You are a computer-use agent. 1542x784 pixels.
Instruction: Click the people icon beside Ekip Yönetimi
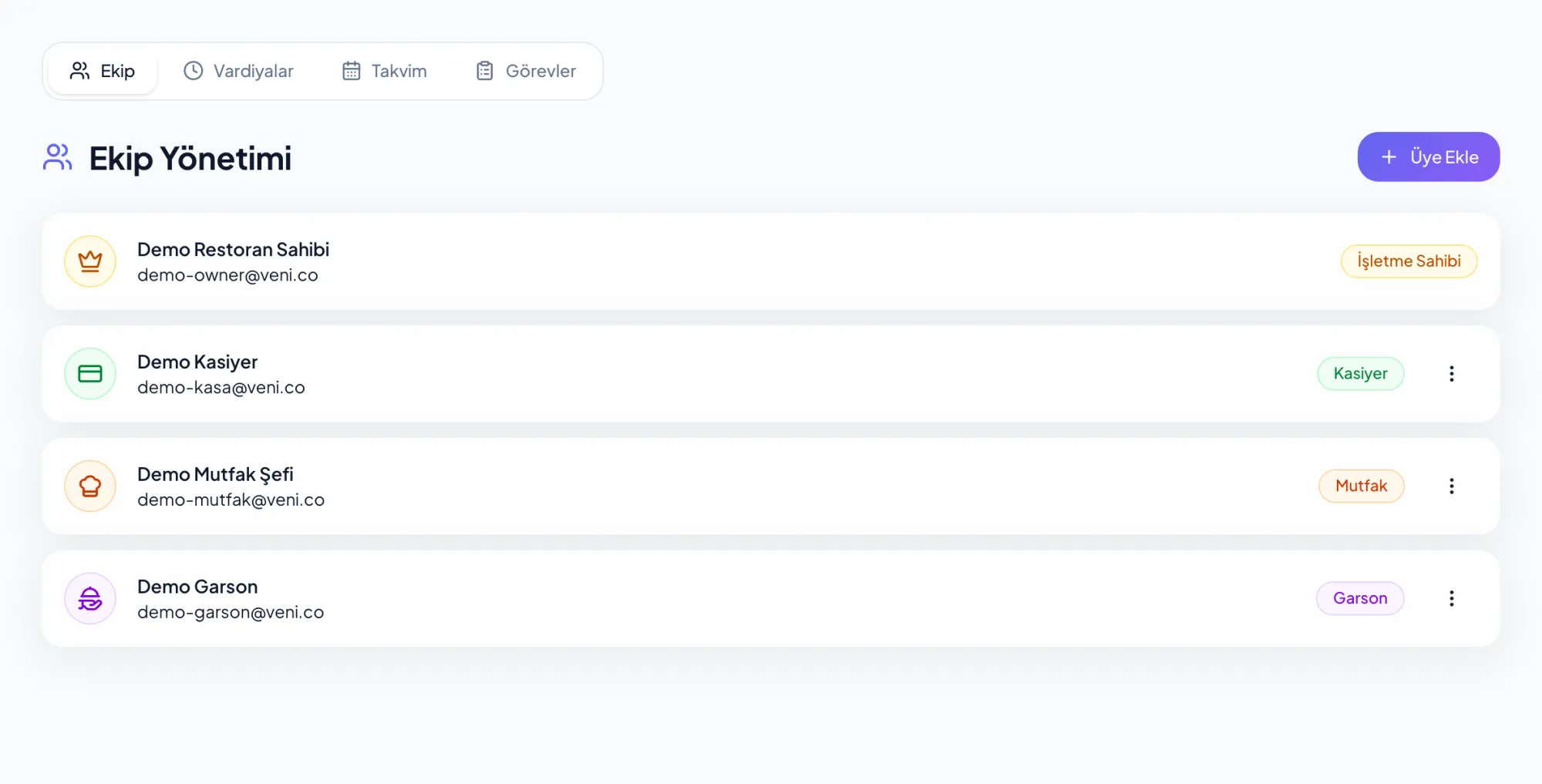click(x=58, y=157)
